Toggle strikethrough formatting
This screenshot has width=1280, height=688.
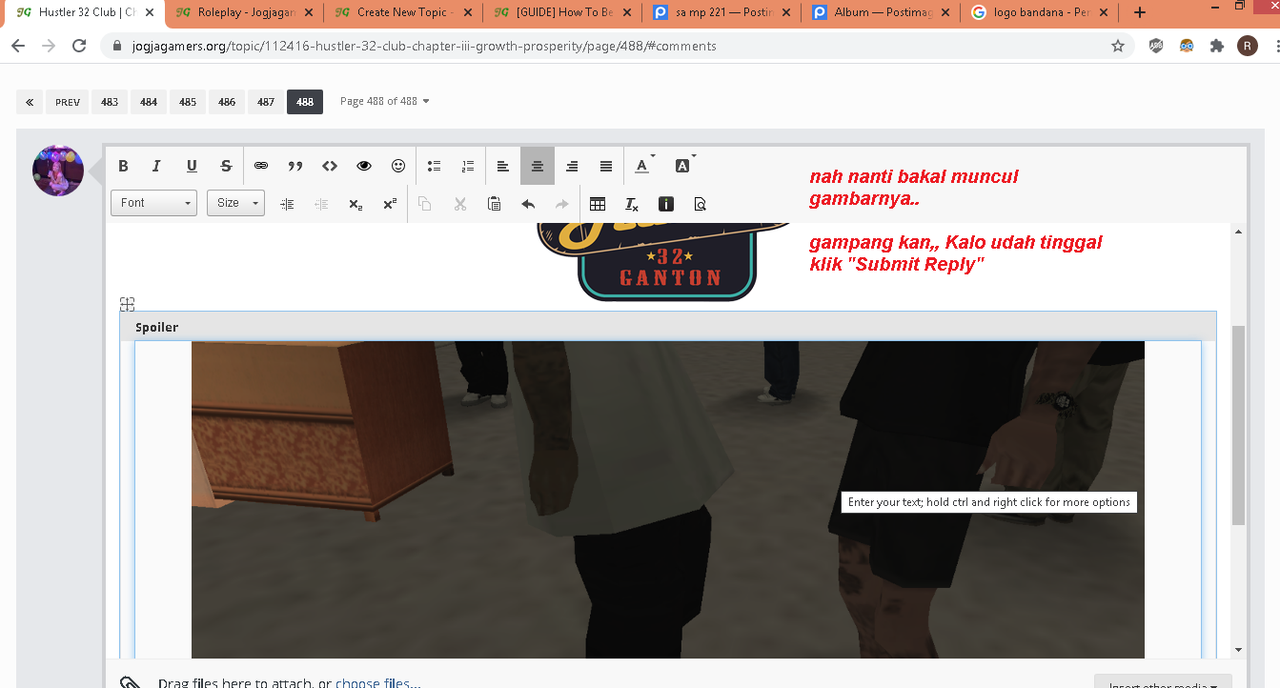(x=226, y=166)
